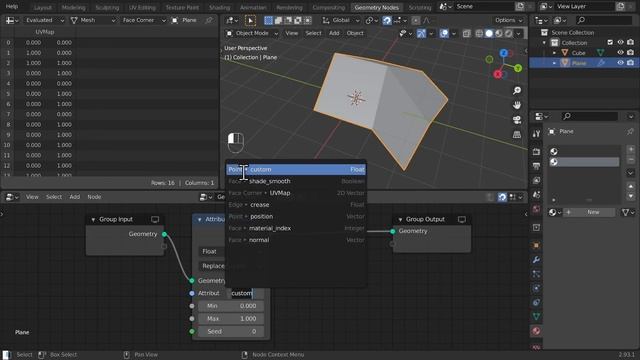Open the Particles properties tab
Image resolution: width=640 pixels, height=360 pixels.
coord(536,274)
